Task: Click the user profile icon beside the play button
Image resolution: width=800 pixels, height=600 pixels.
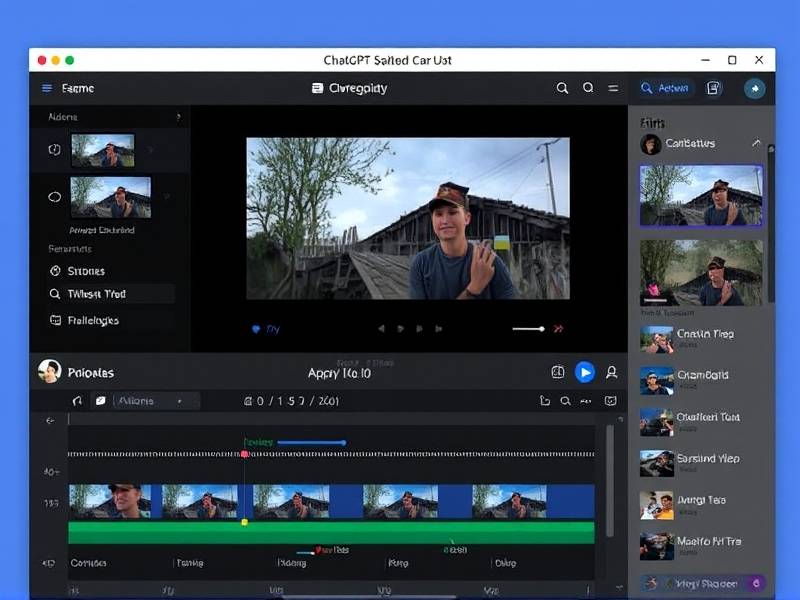Action: point(611,372)
